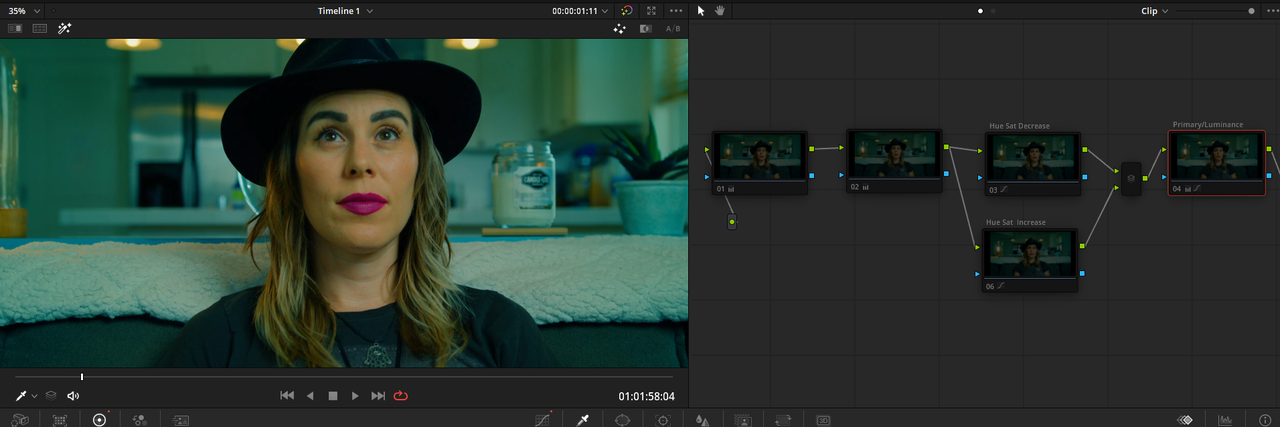Open the Scopes panel icon
Image resolution: width=1280 pixels, height=427 pixels.
coord(1225,420)
